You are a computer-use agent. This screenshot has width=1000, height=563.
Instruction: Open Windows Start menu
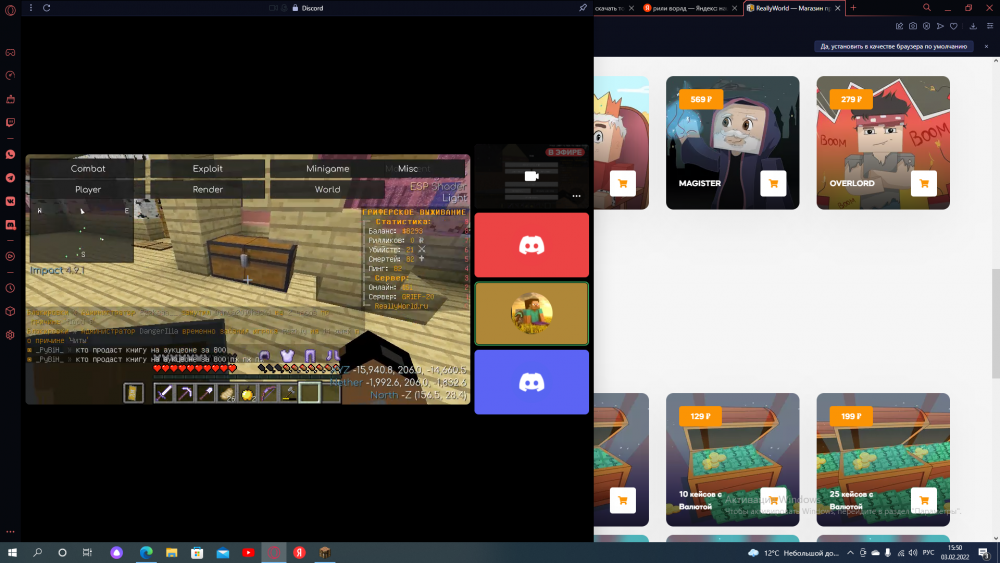pyautogui.click(x=12, y=552)
